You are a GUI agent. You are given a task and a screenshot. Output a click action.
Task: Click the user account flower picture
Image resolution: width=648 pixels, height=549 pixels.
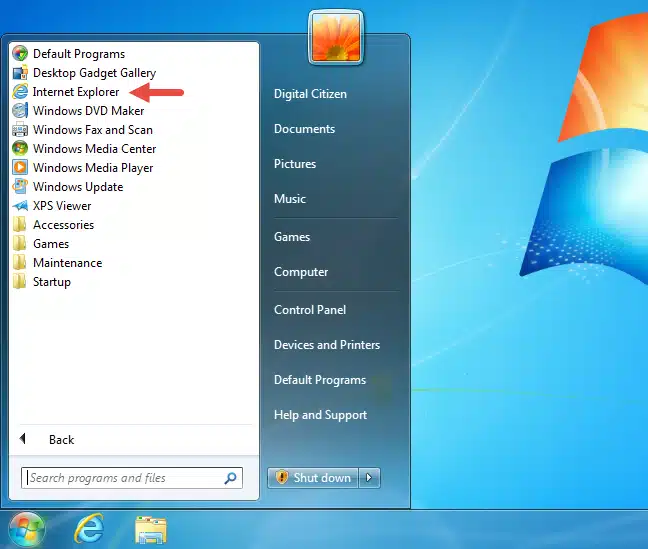336,35
